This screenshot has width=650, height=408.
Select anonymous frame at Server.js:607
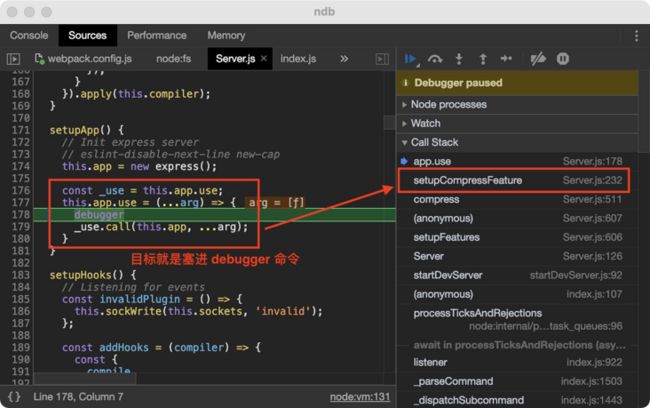pyautogui.click(x=517, y=219)
